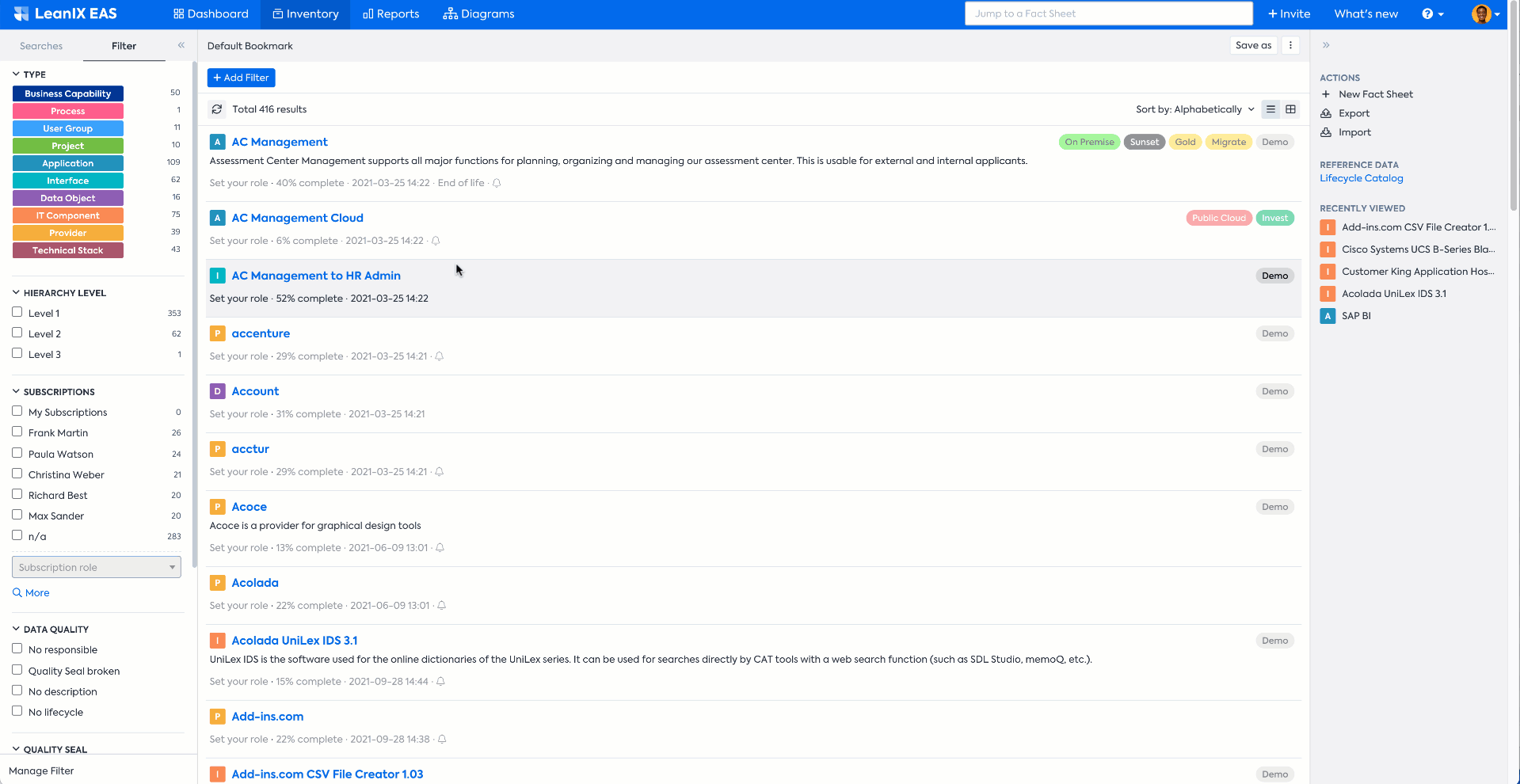Switch to table grid view

pos(1290,109)
